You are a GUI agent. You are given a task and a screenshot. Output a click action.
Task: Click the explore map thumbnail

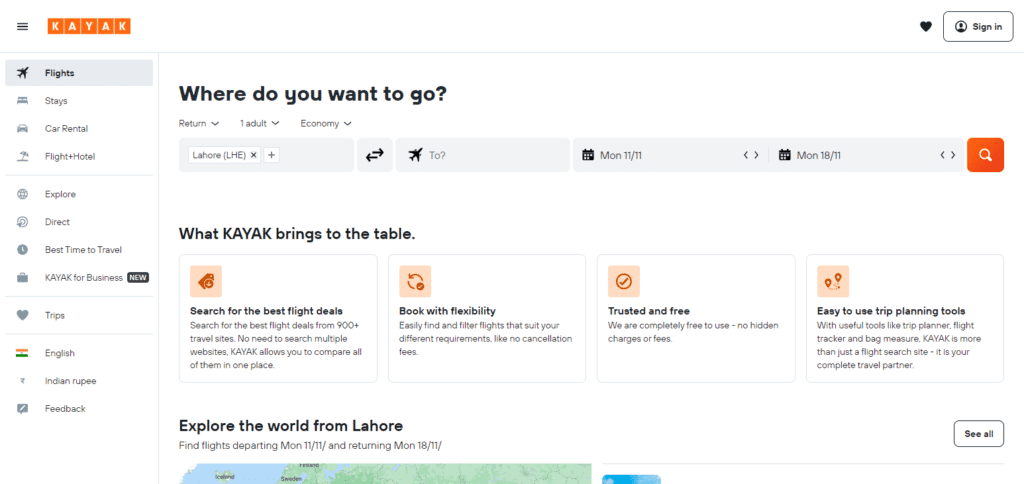point(385,474)
